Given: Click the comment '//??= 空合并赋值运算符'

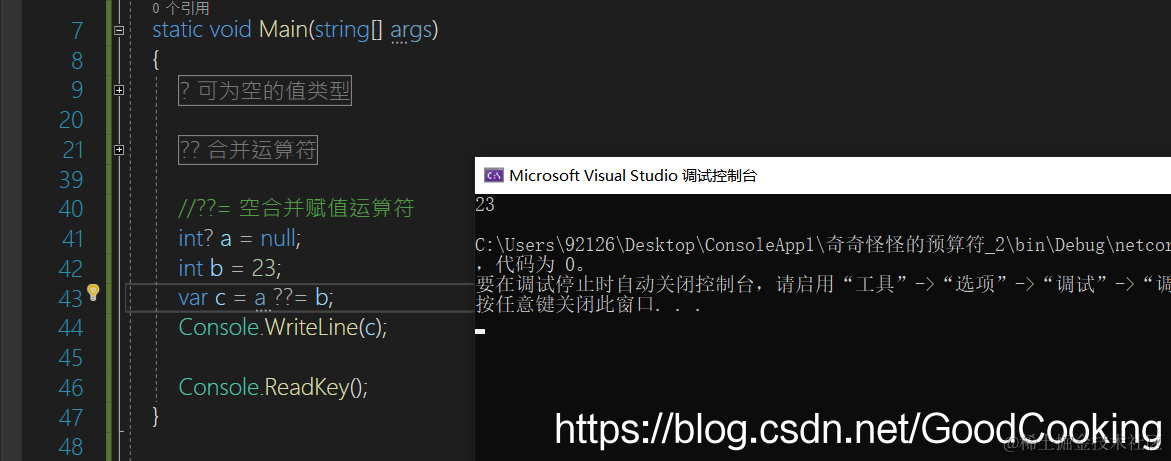Looking at the screenshot, I should (296, 208).
